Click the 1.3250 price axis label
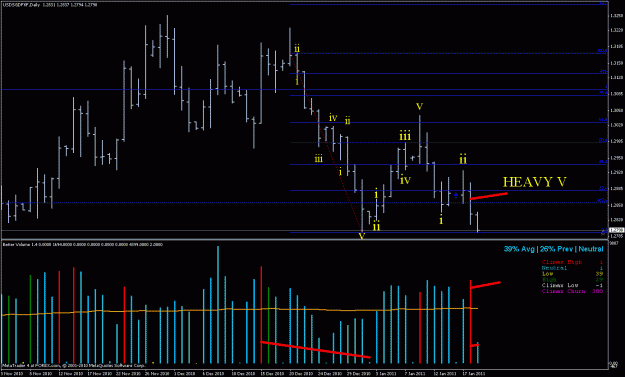Screen dimensions: 625x377 point(616,16)
